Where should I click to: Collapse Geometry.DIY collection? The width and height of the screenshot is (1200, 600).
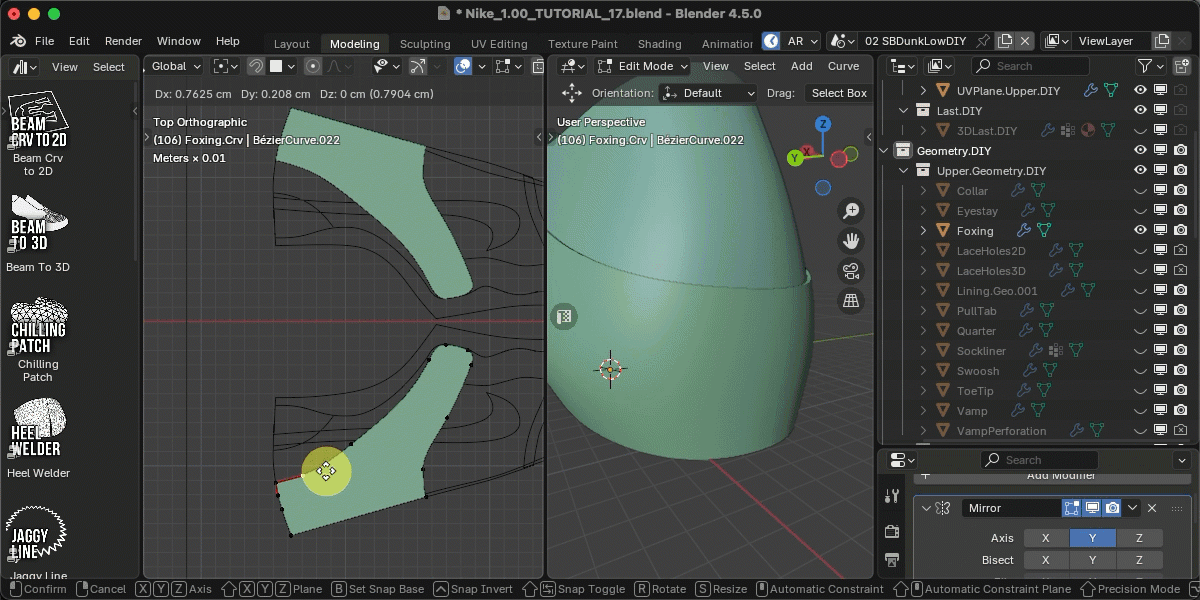point(883,151)
